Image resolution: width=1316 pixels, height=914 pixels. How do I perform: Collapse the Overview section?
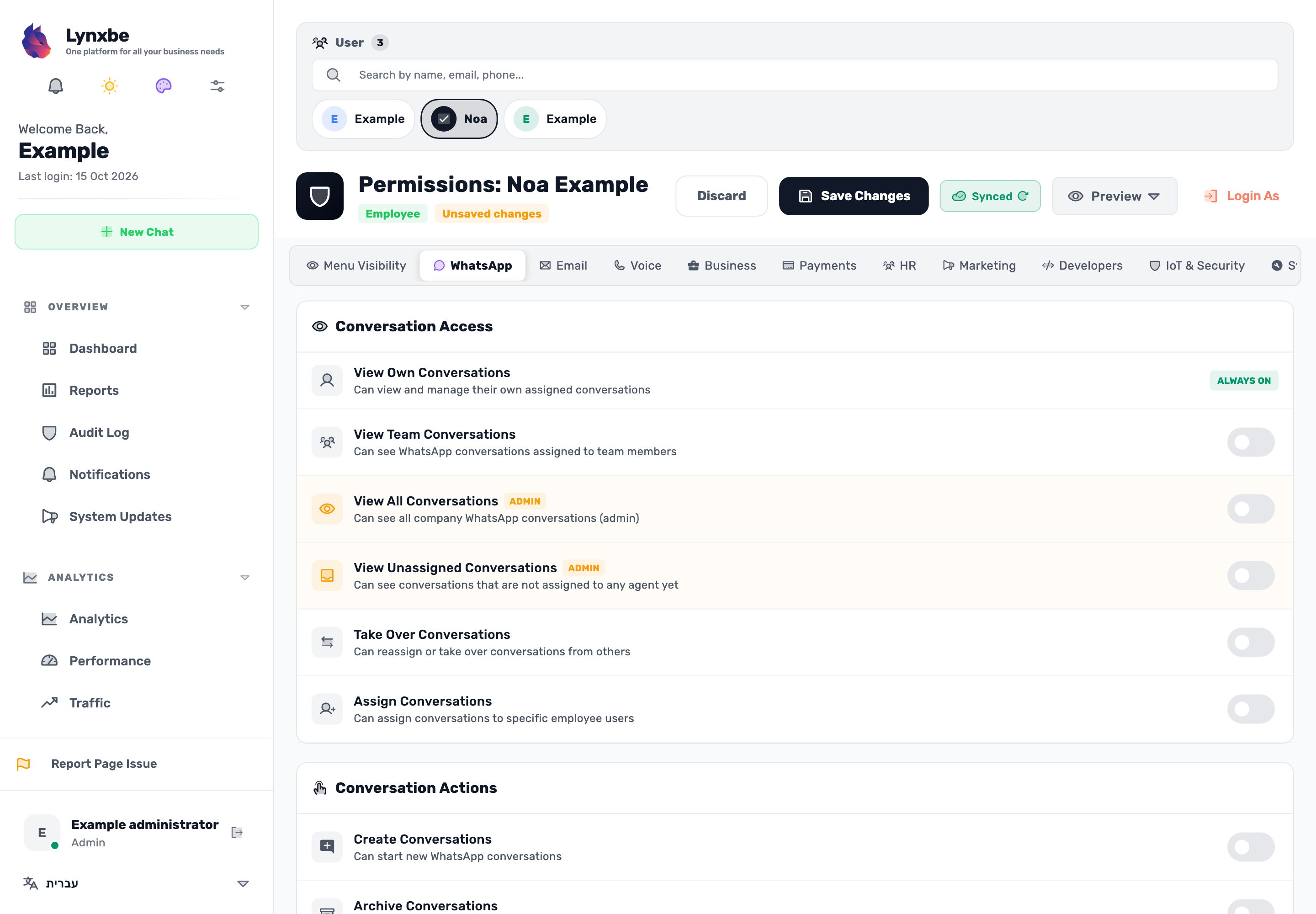pyautogui.click(x=244, y=307)
